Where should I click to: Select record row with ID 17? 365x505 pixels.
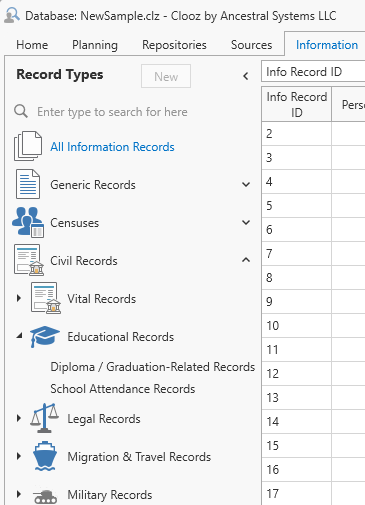tap(313, 493)
